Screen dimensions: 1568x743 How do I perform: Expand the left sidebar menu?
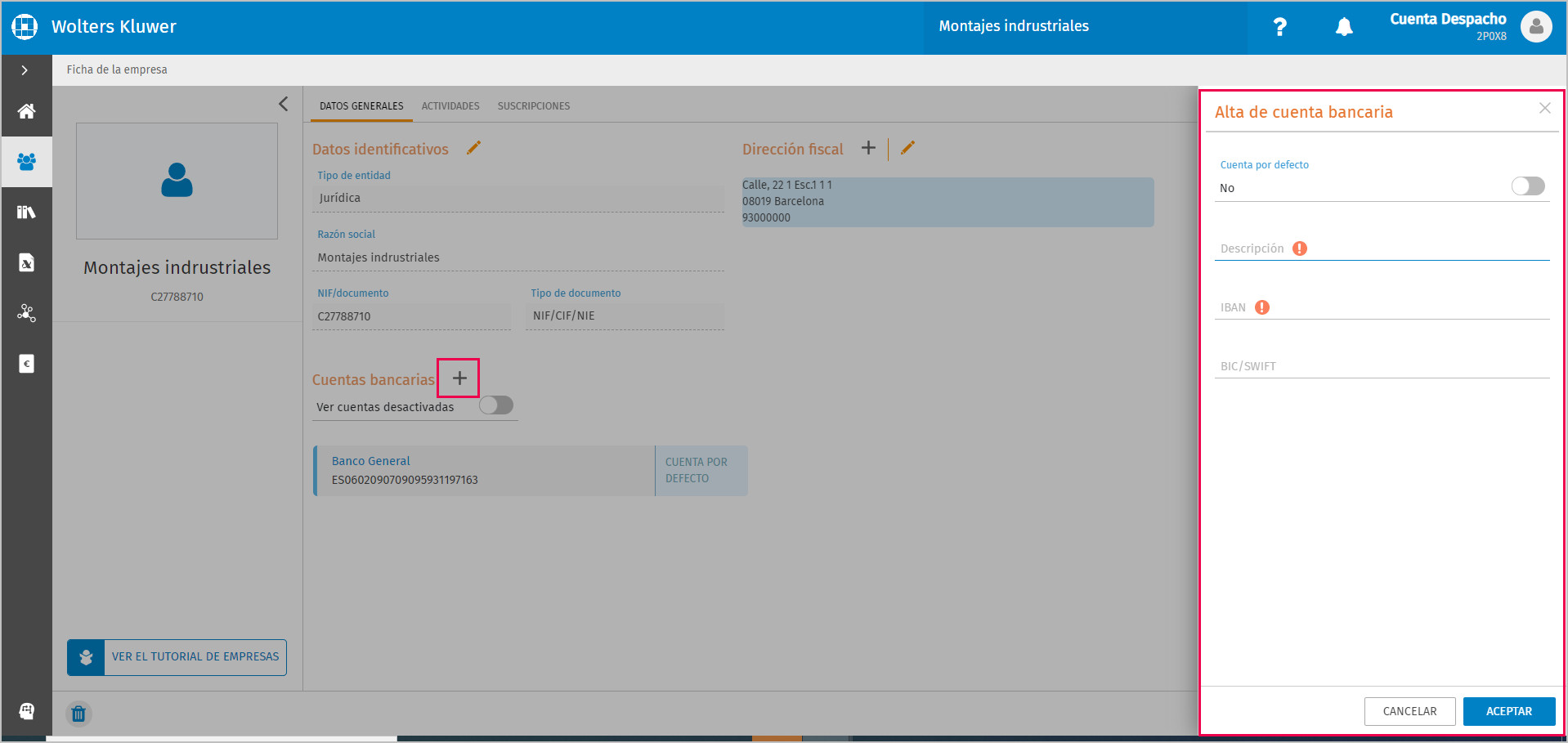pos(25,70)
